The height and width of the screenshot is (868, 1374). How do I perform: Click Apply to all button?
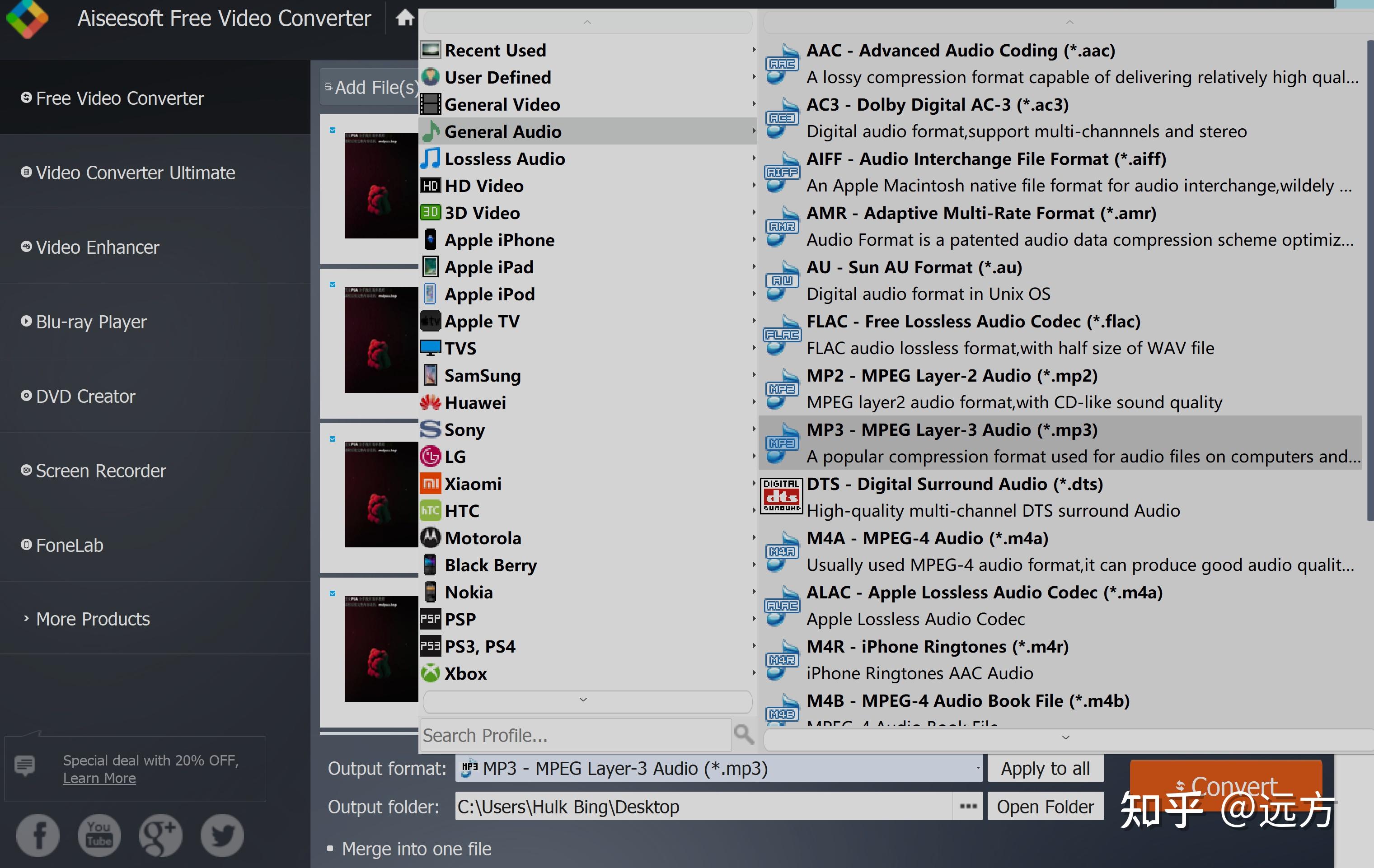click(1046, 768)
